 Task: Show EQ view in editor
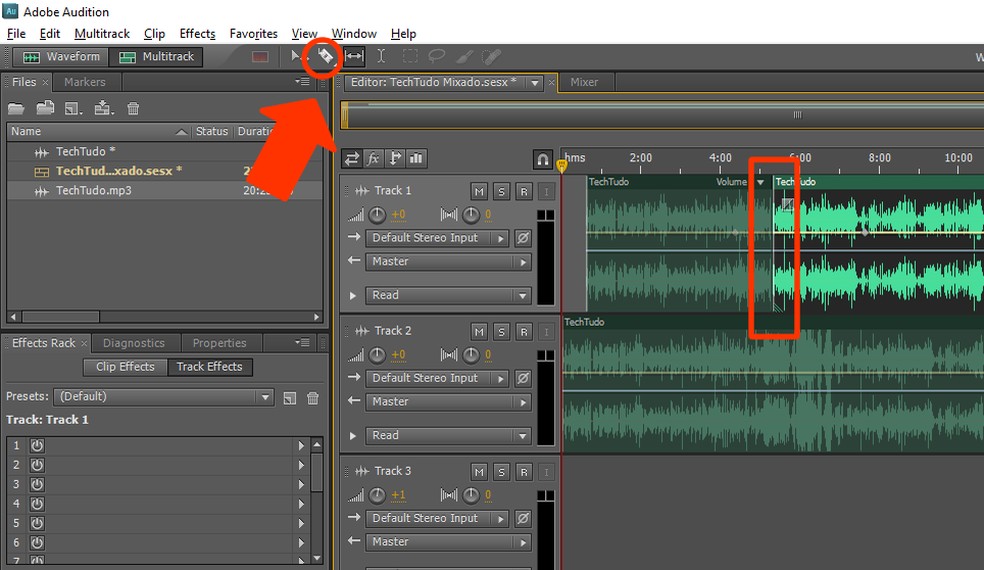pos(416,159)
